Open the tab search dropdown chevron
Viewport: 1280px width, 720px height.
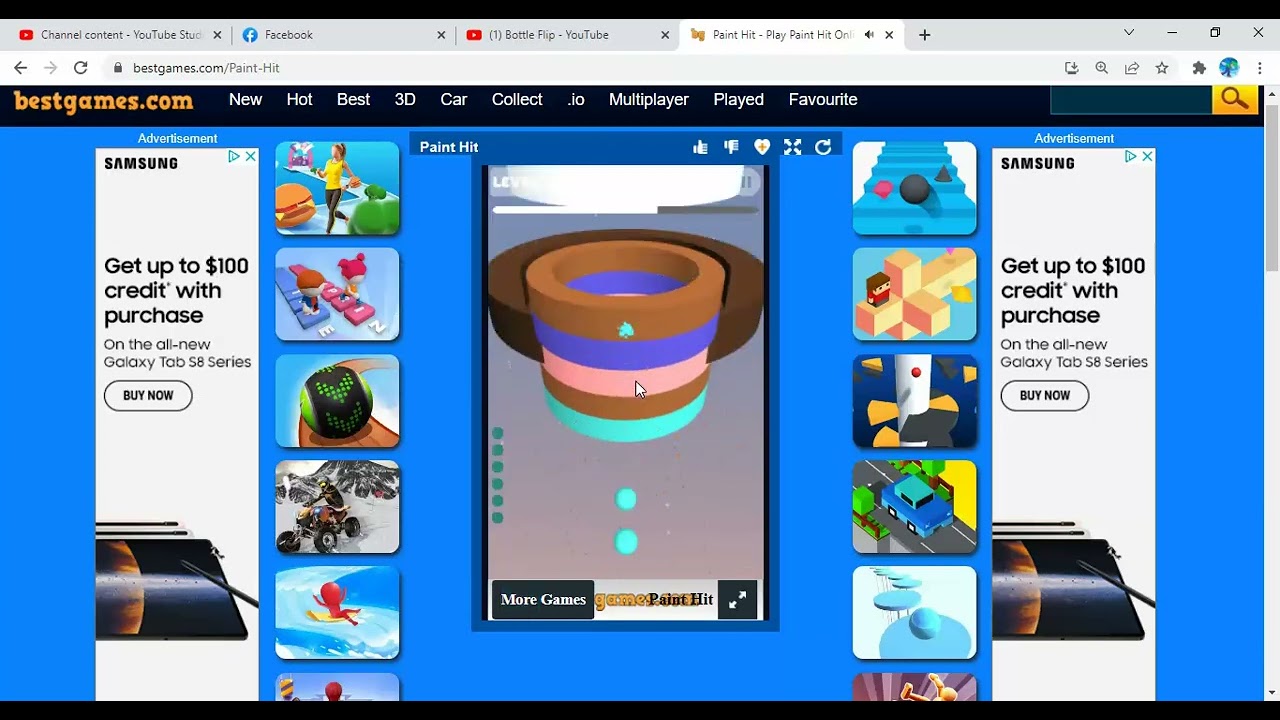(x=1129, y=33)
